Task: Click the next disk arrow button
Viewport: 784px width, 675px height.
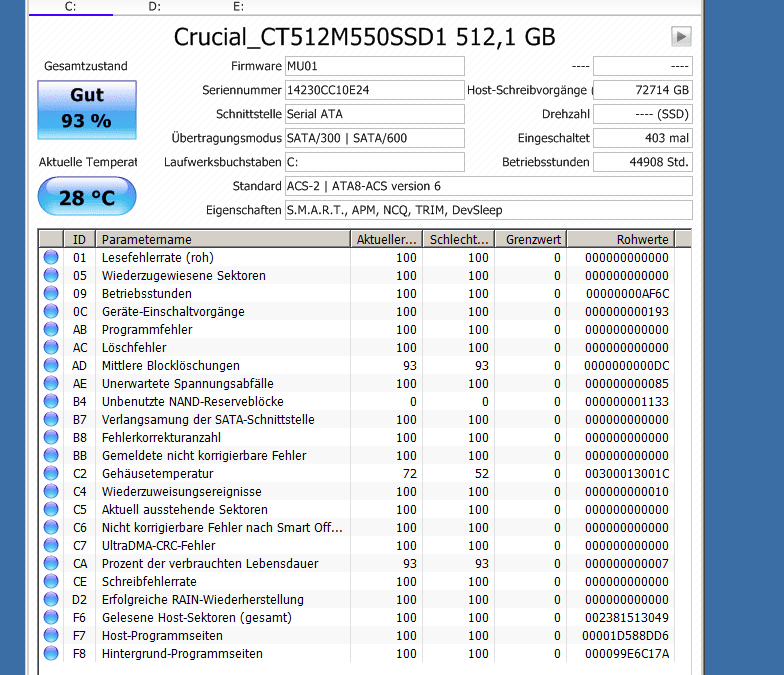Action: [681, 36]
